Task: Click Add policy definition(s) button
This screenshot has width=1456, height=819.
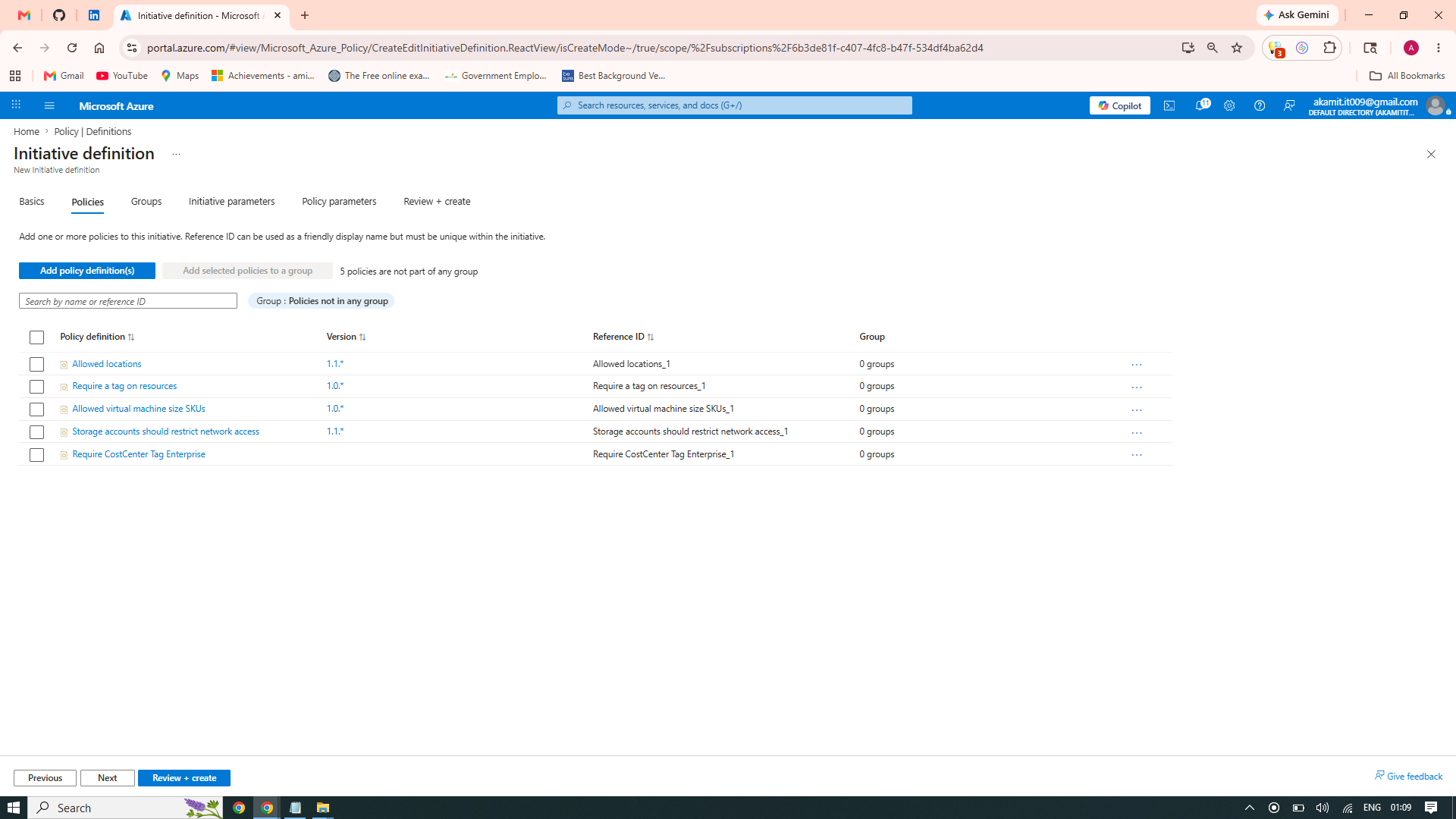Action: 87,271
